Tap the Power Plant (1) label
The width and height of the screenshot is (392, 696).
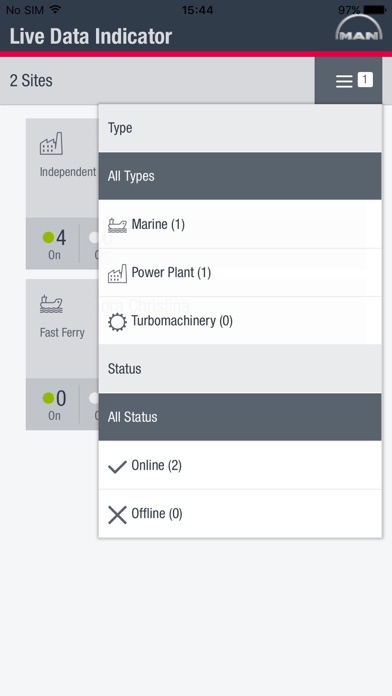click(x=171, y=273)
